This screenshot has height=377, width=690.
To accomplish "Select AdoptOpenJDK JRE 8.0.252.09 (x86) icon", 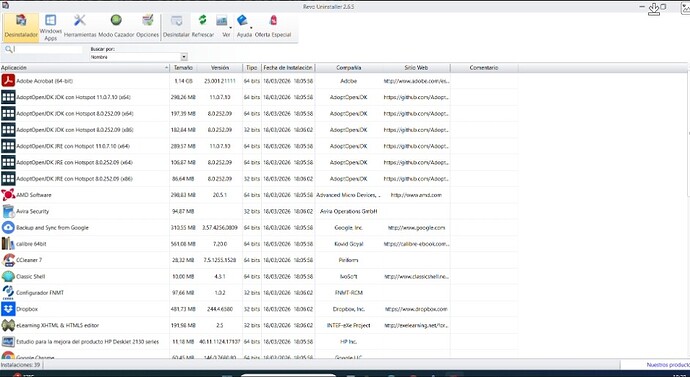I will coord(8,178).
